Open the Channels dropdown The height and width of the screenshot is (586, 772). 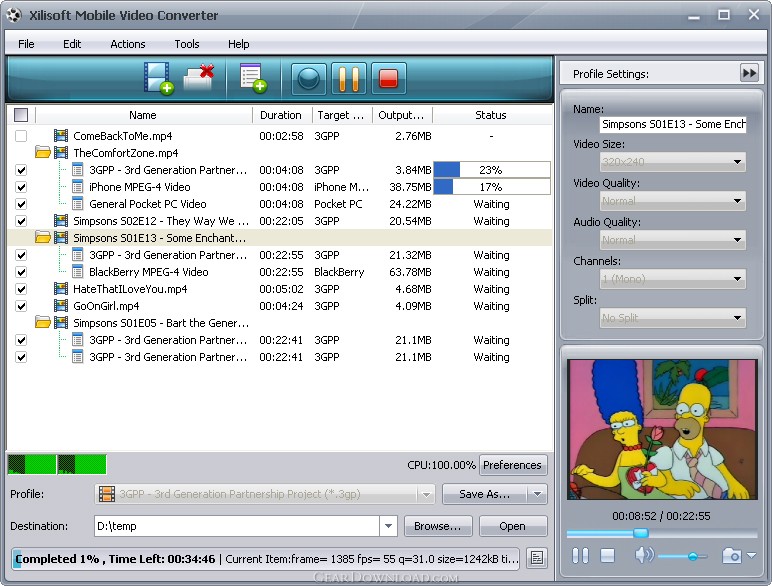(673, 279)
